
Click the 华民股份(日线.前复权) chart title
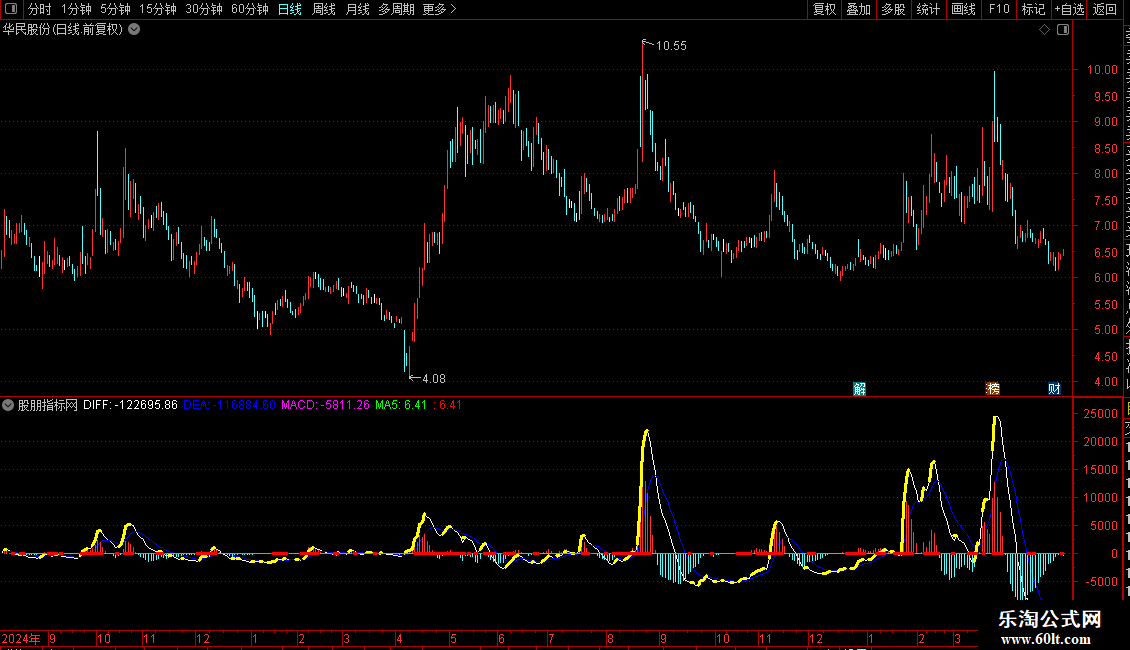click(63, 30)
